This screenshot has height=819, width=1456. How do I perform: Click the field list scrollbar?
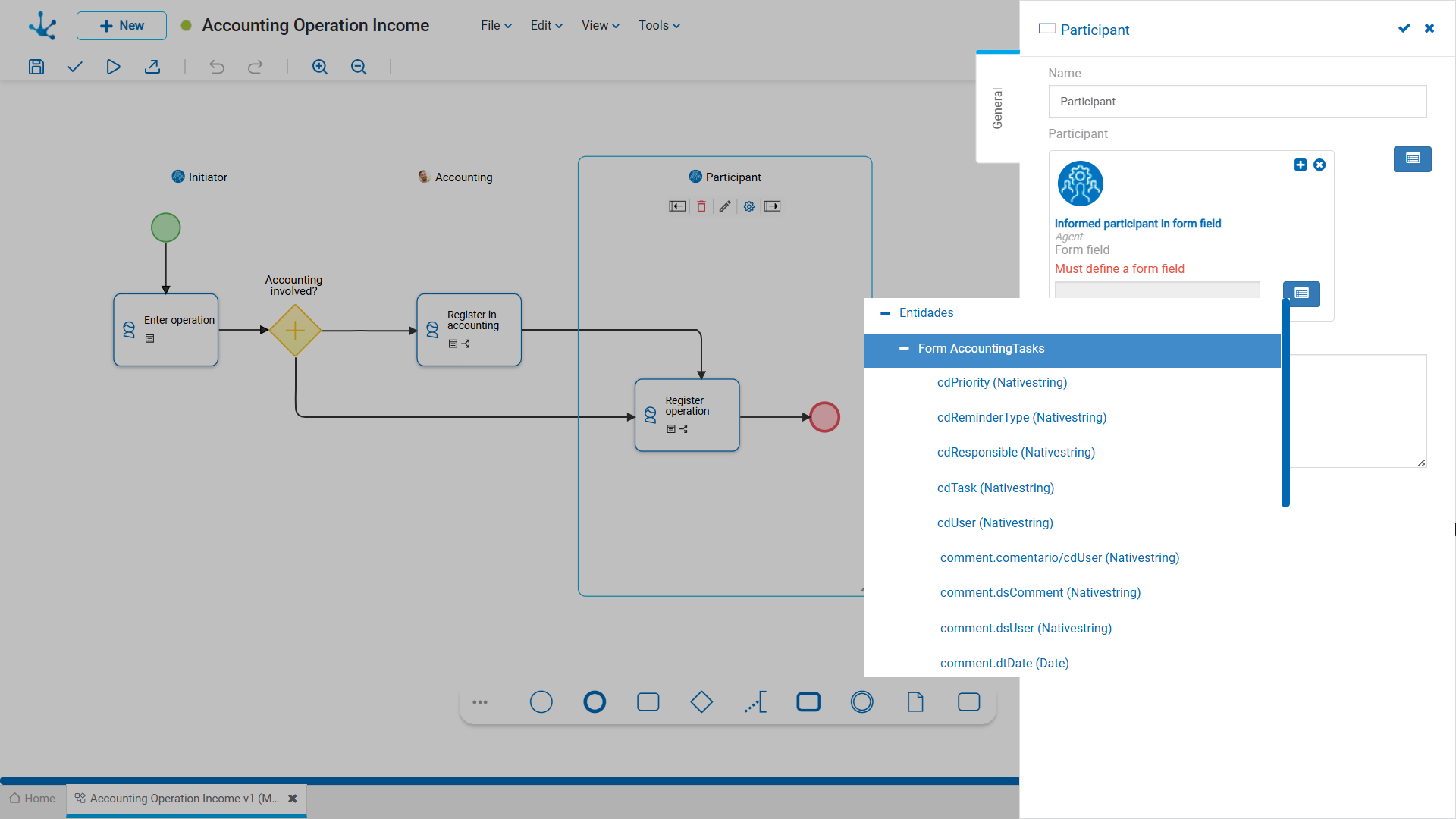click(x=1285, y=403)
